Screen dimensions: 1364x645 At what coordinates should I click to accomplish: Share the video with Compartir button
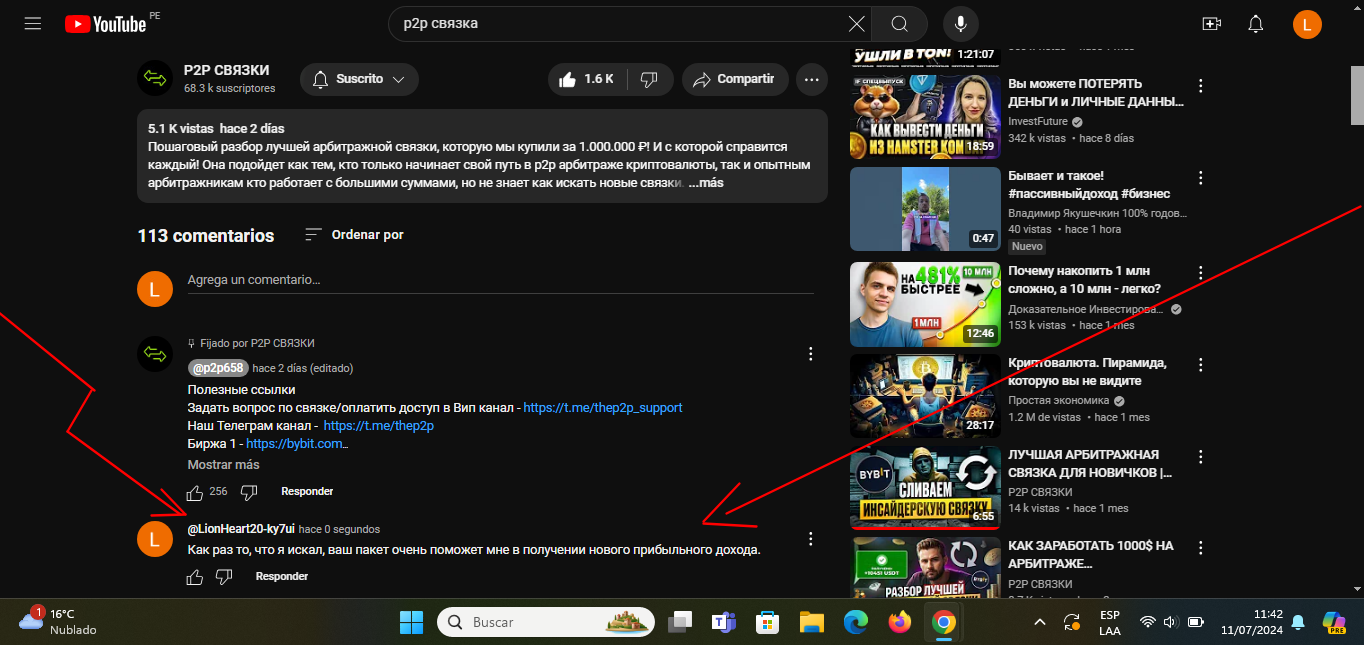click(x=735, y=79)
